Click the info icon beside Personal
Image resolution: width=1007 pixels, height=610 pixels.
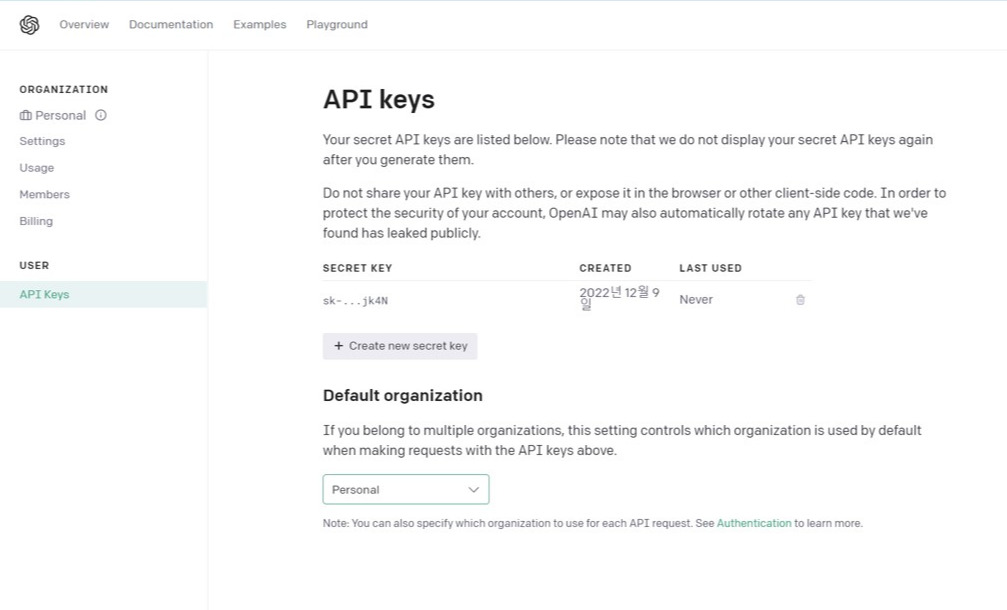point(101,115)
